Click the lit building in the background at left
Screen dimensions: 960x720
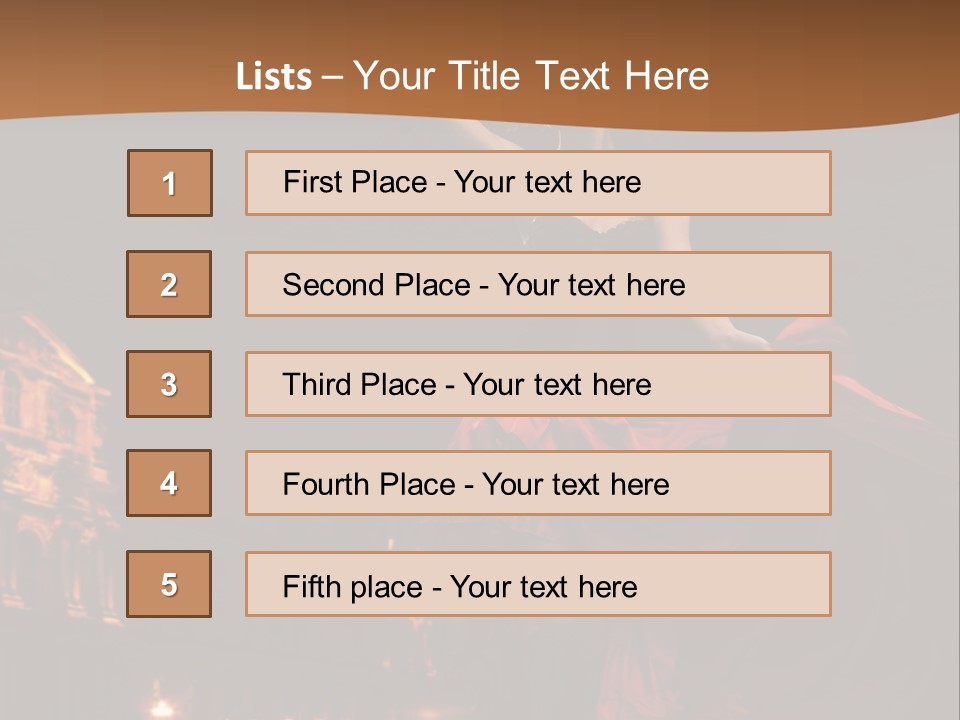click(55, 420)
